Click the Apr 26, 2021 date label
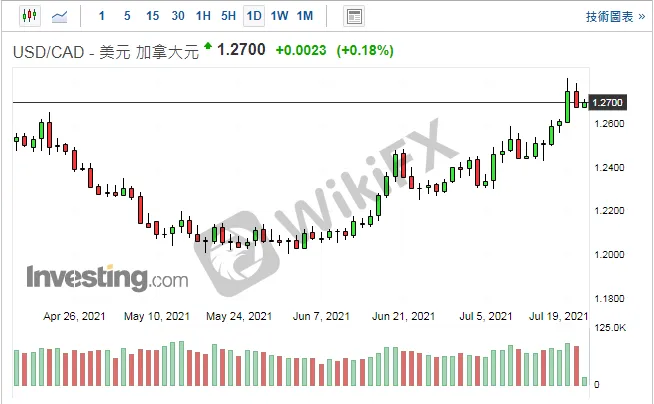The image size is (654, 404). [x=74, y=316]
